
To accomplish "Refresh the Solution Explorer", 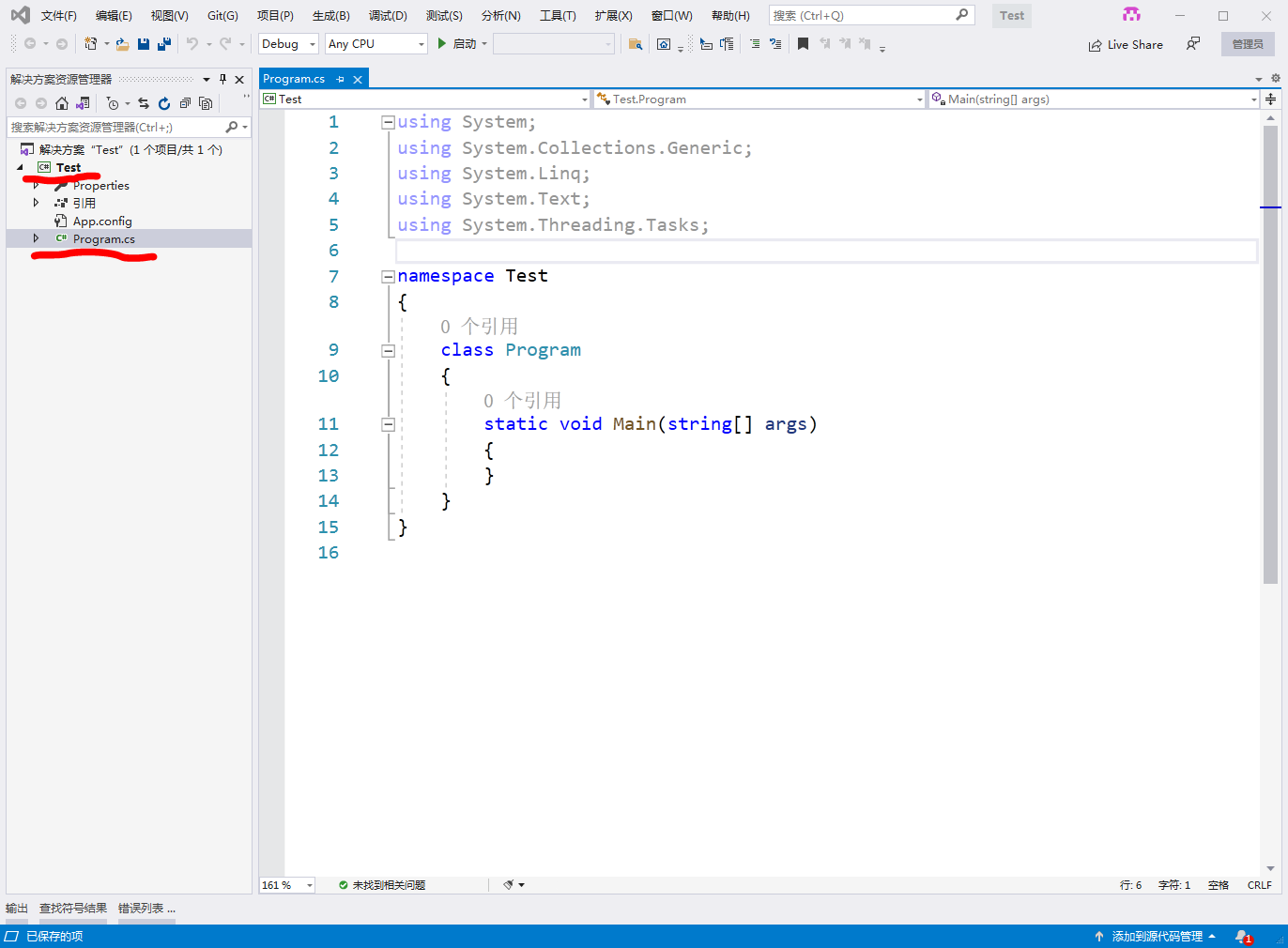I will click(163, 103).
